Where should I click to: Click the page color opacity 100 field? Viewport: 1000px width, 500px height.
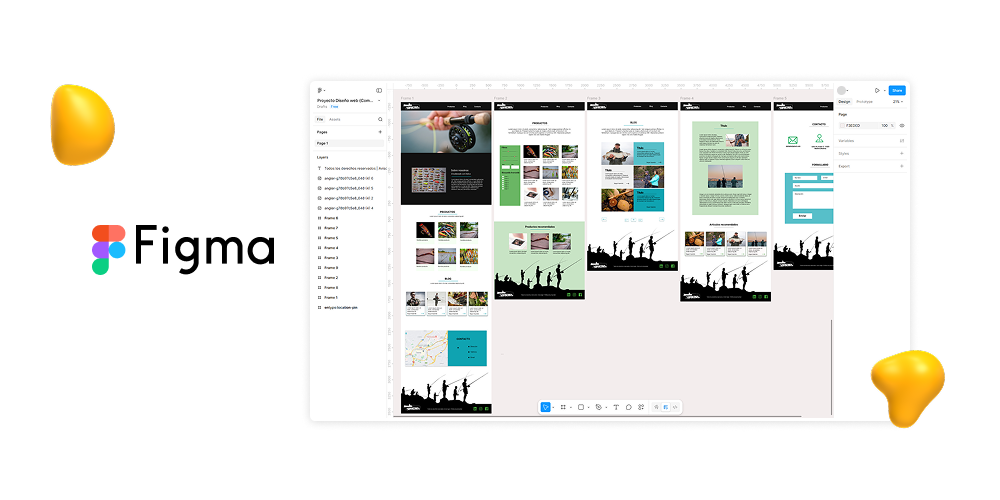coord(885,126)
